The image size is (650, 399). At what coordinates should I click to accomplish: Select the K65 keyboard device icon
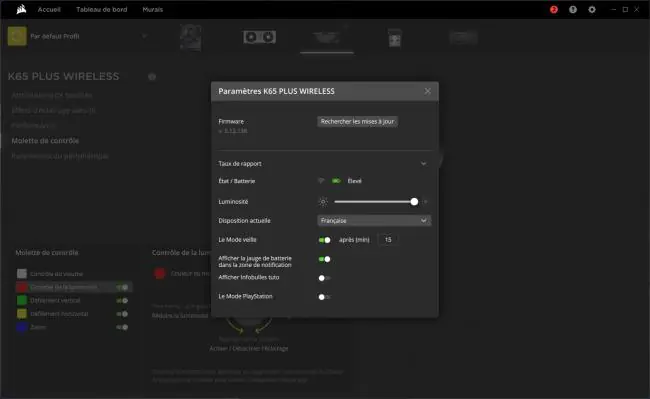[327, 38]
